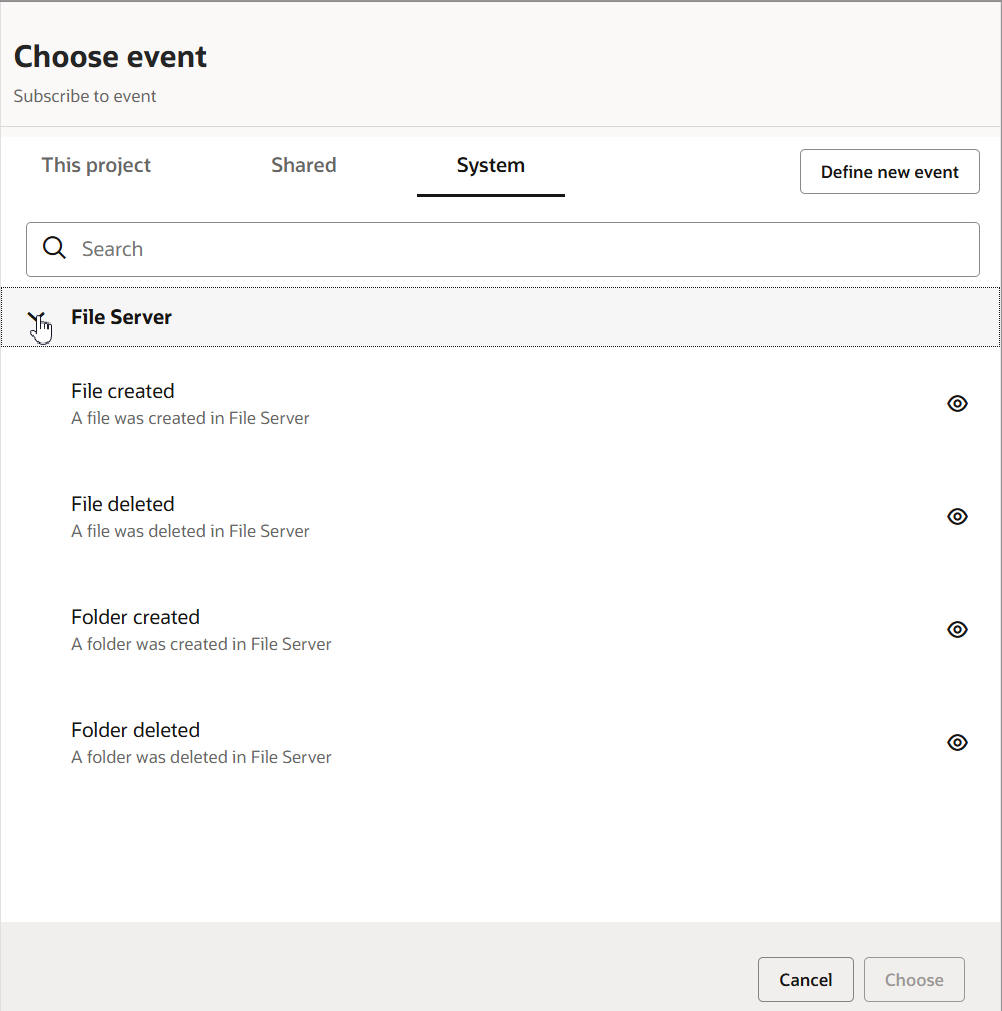Screen dimensions: 1002x1011
Task: Select the System tab
Action: point(490,166)
